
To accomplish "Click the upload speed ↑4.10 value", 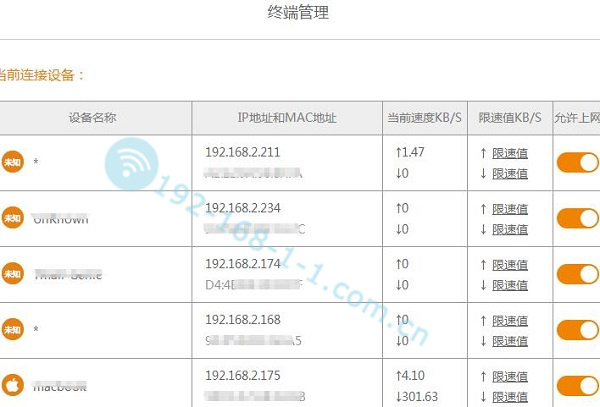I will tap(410, 376).
